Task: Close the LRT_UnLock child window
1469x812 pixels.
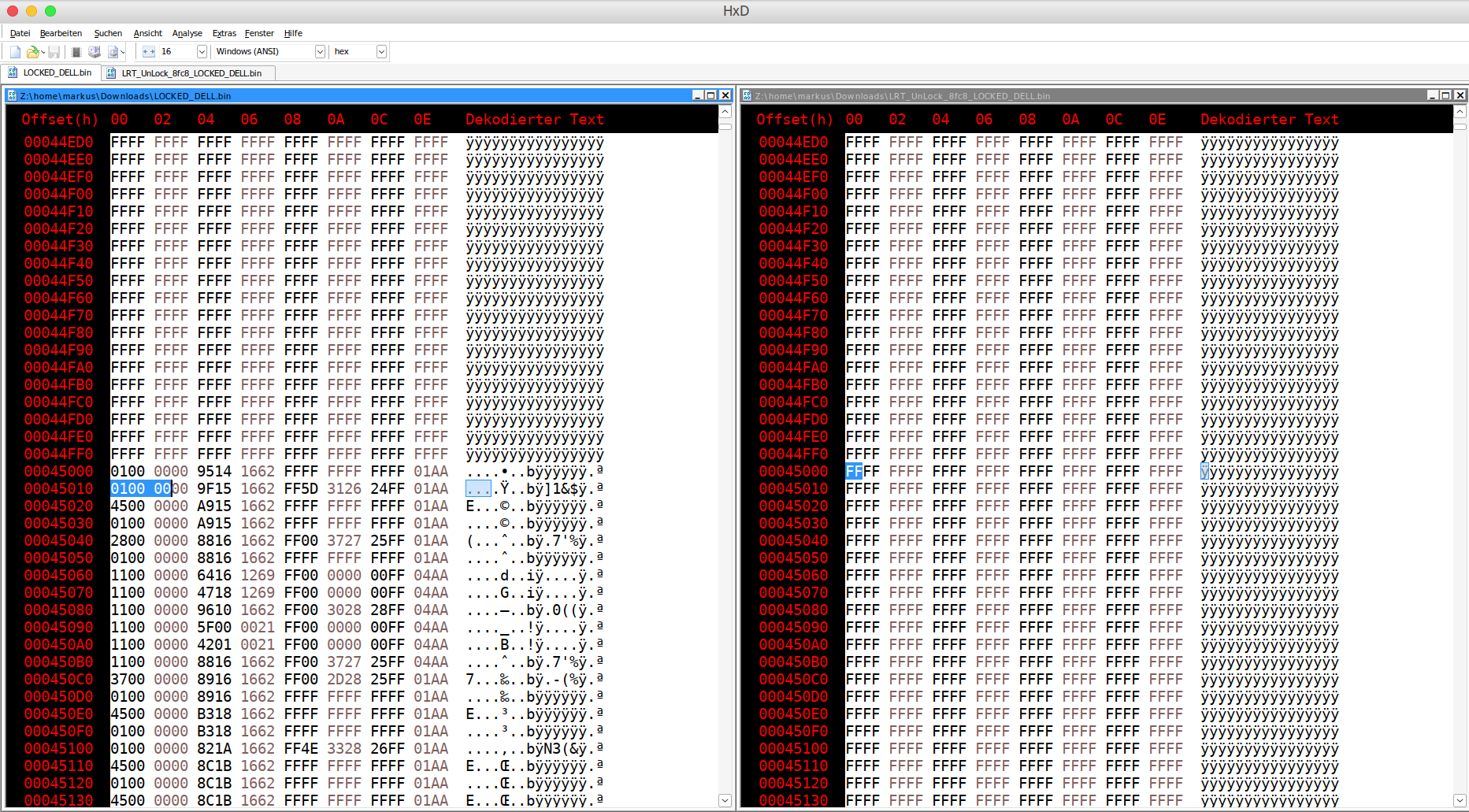Action: (1460, 95)
